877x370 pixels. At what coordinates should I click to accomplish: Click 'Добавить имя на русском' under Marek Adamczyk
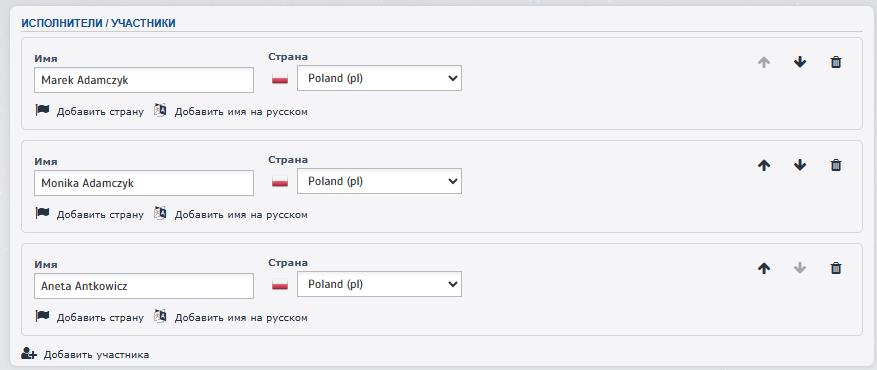[x=241, y=112]
